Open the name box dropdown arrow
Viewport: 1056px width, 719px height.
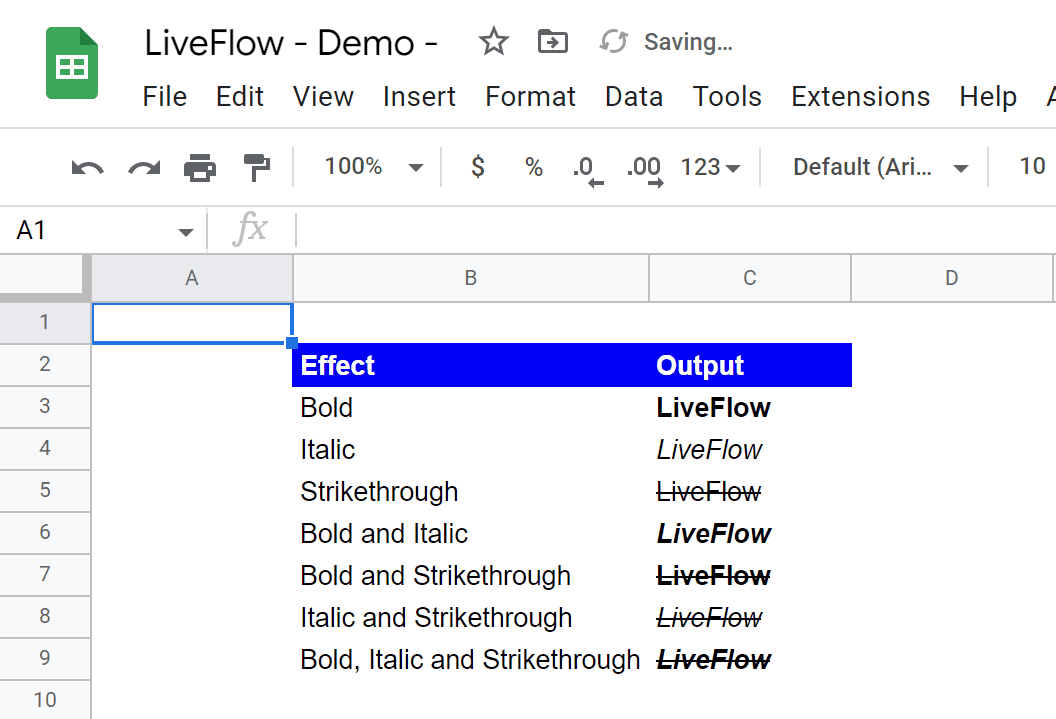point(185,230)
